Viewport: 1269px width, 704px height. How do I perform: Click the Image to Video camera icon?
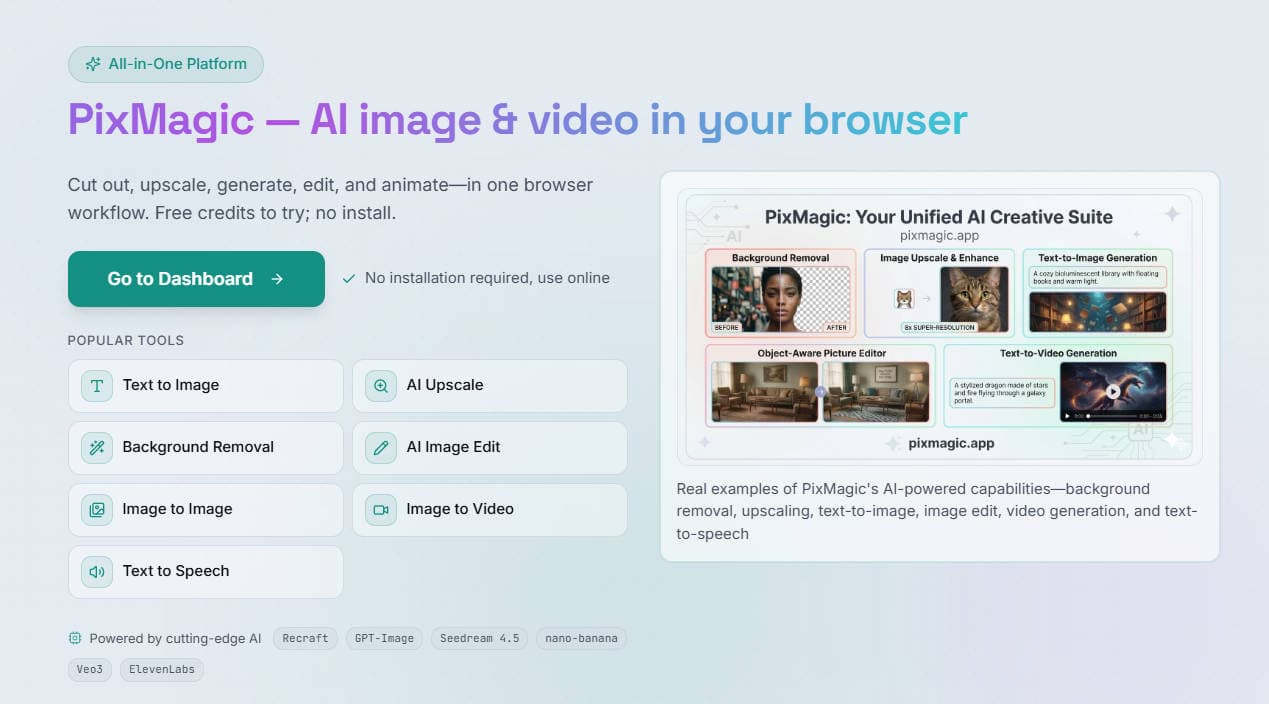click(381, 510)
